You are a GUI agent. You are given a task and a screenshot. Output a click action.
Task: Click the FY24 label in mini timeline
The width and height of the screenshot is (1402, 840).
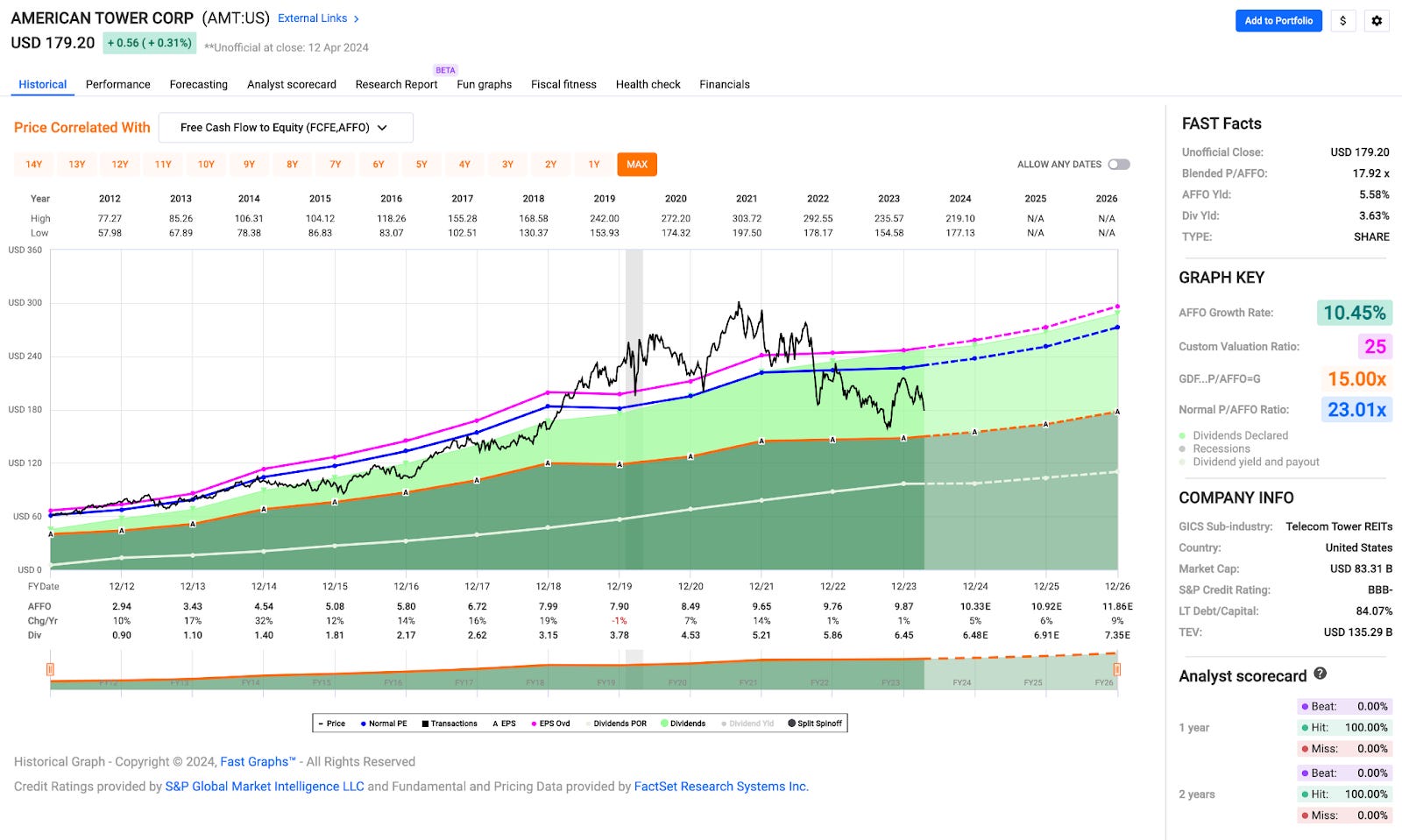click(x=962, y=682)
